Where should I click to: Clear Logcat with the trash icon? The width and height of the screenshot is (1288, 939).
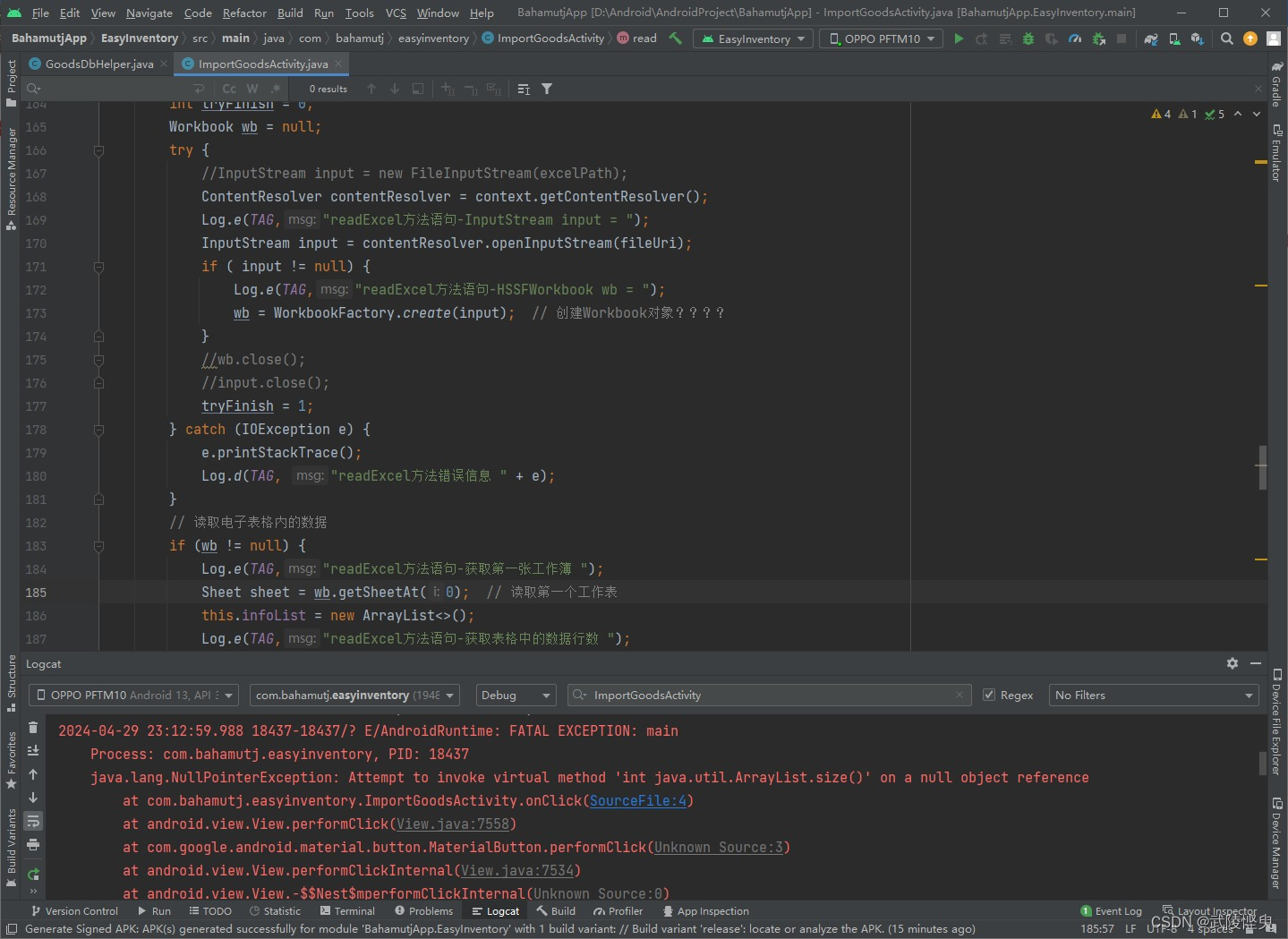33,728
